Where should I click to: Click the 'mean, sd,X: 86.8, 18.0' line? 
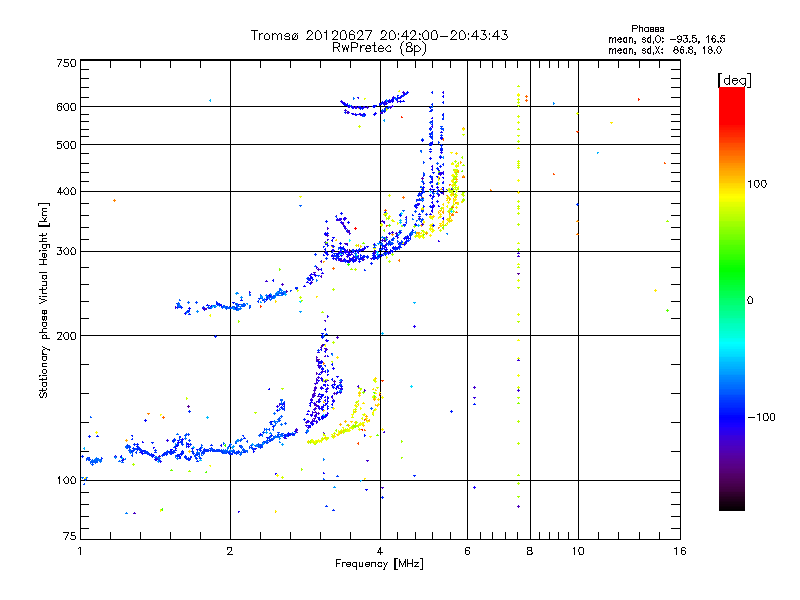click(665, 50)
